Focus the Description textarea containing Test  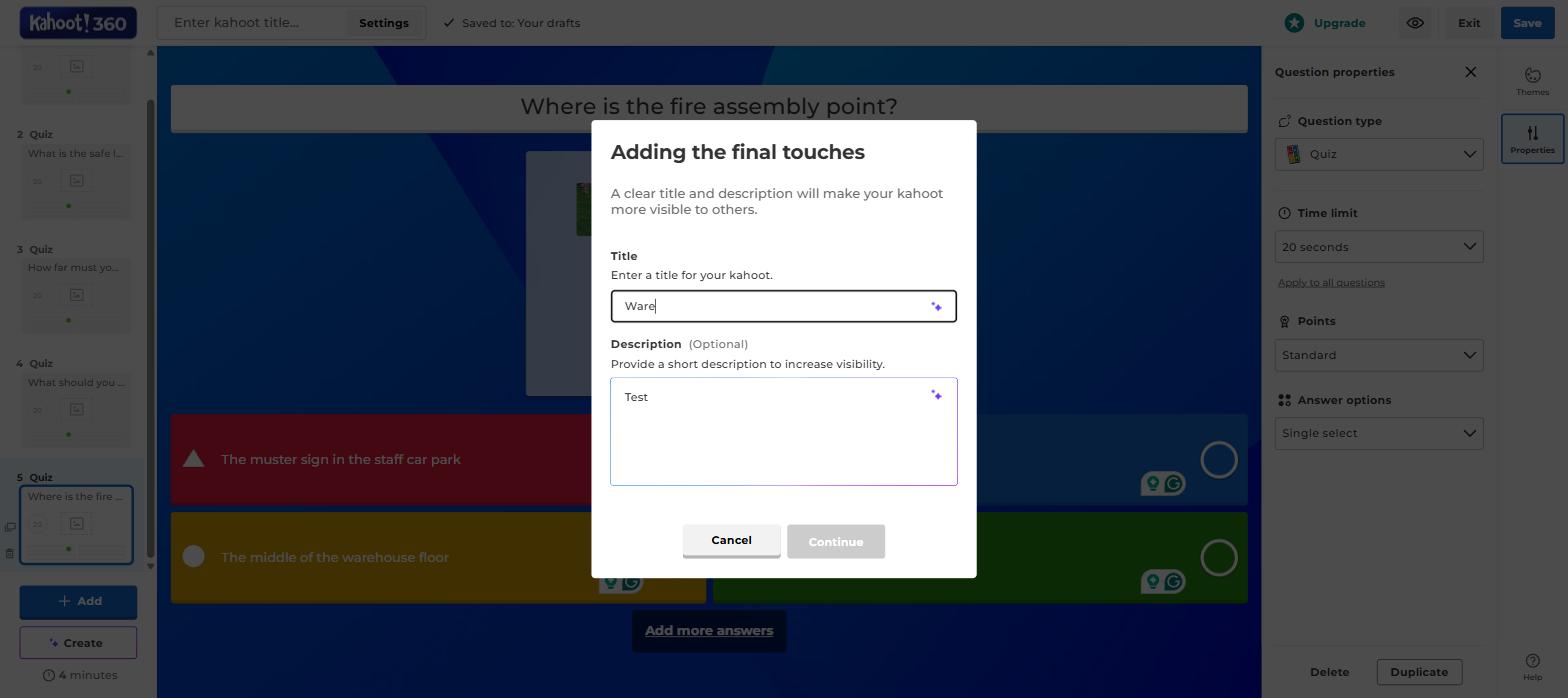[784, 431]
